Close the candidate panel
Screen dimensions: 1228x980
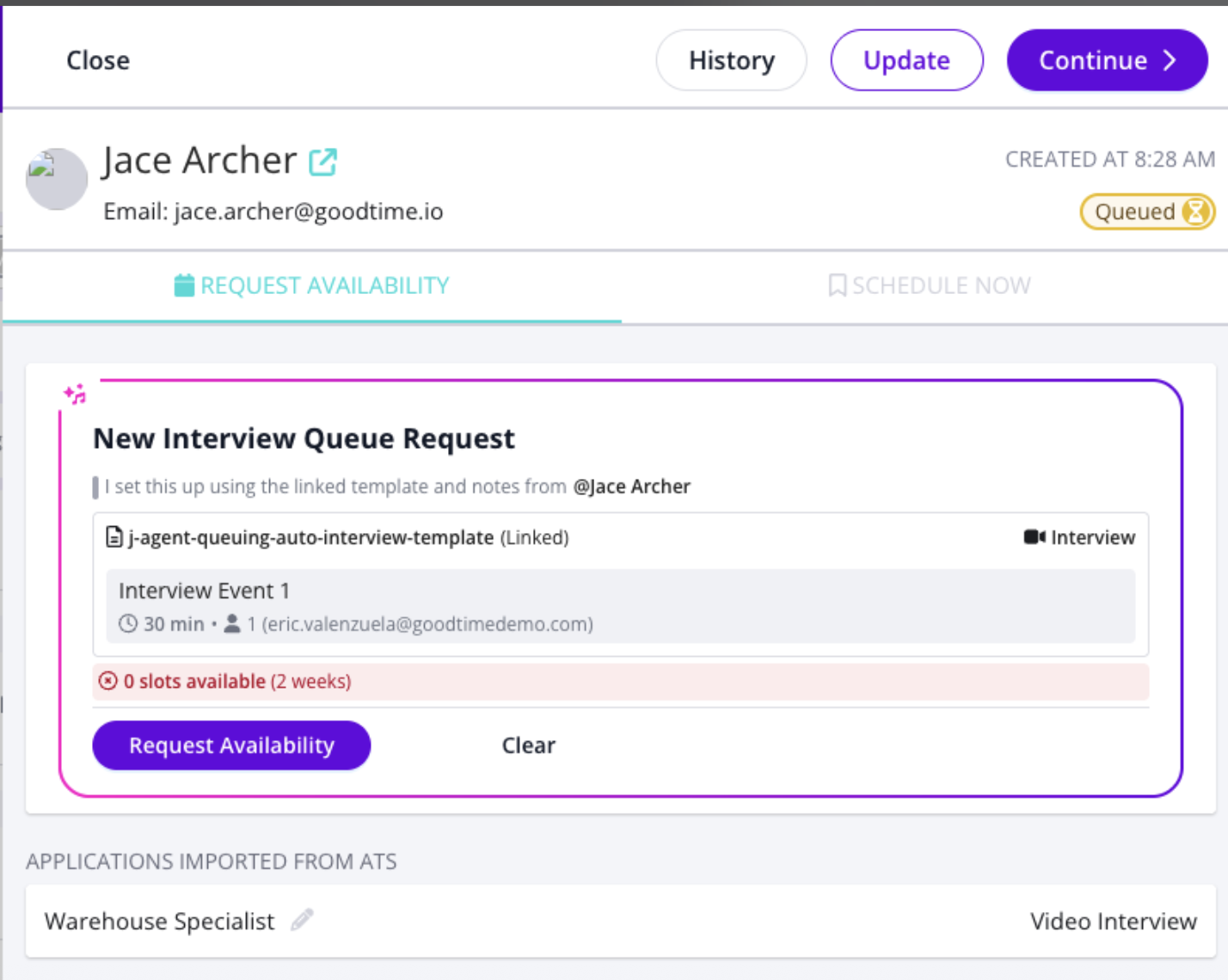[98, 60]
